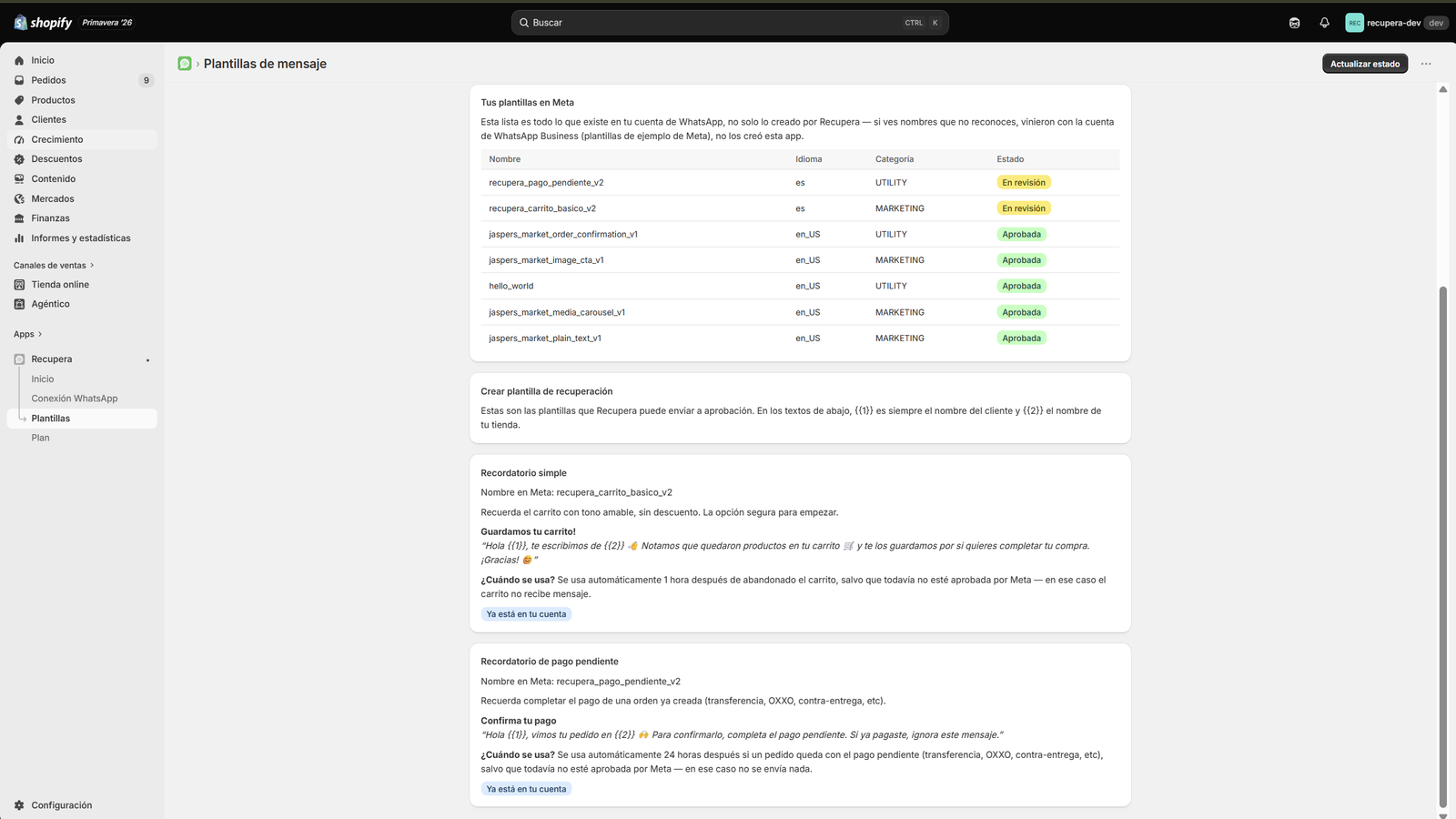This screenshot has height=819, width=1456.
Task: Click the Finanzas bank icon
Action: point(19,218)
